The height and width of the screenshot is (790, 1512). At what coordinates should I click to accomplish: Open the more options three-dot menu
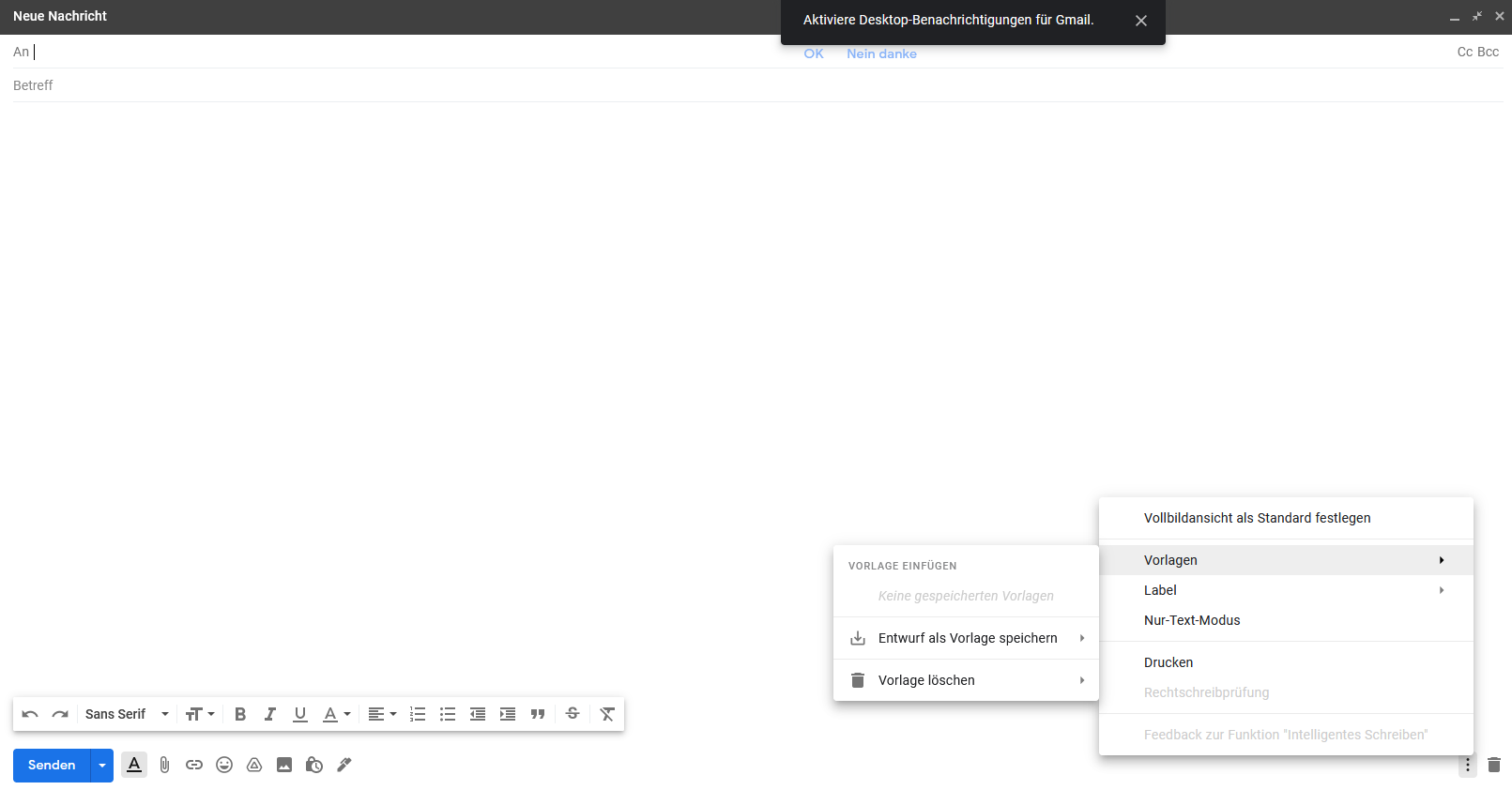pos(1468,766)
